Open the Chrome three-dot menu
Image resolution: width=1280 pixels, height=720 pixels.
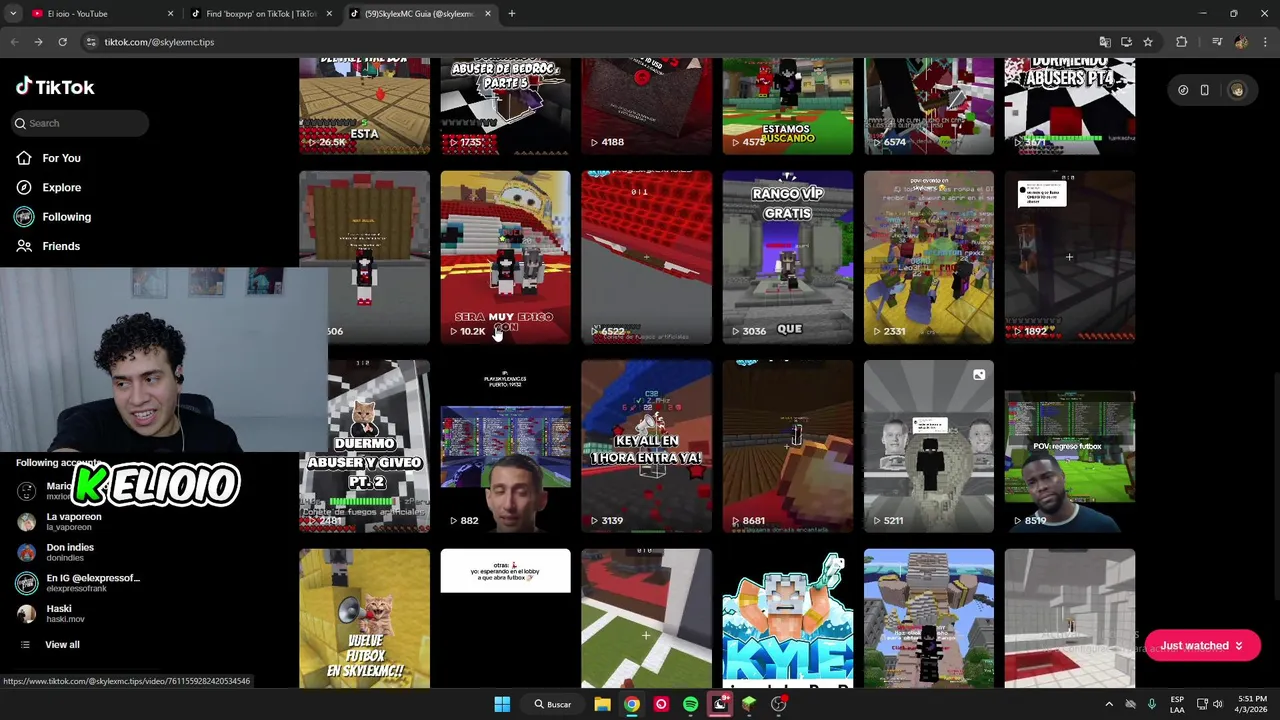point(1265,42)
